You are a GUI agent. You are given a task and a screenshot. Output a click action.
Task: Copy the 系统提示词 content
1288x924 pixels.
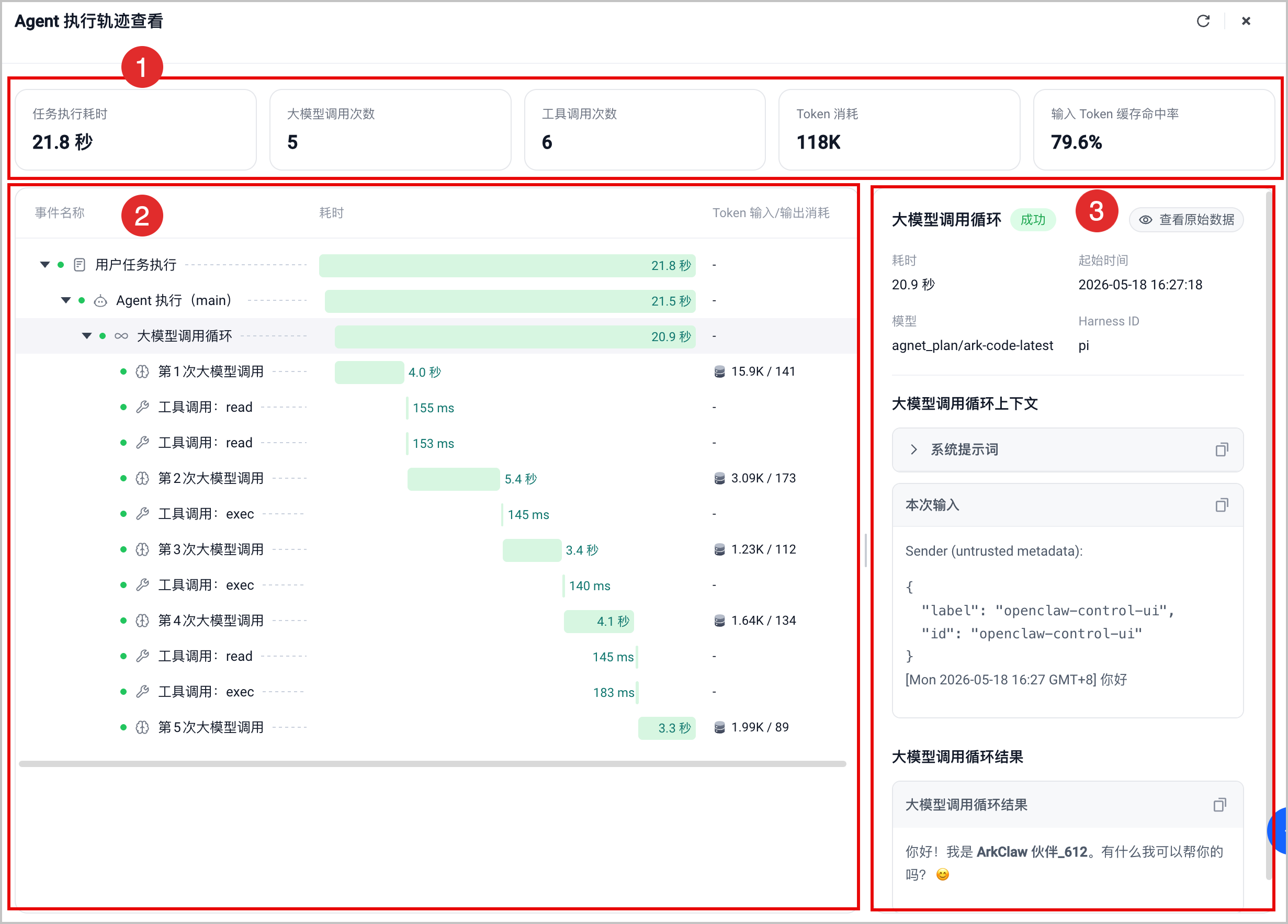(x=1222, y=450)
